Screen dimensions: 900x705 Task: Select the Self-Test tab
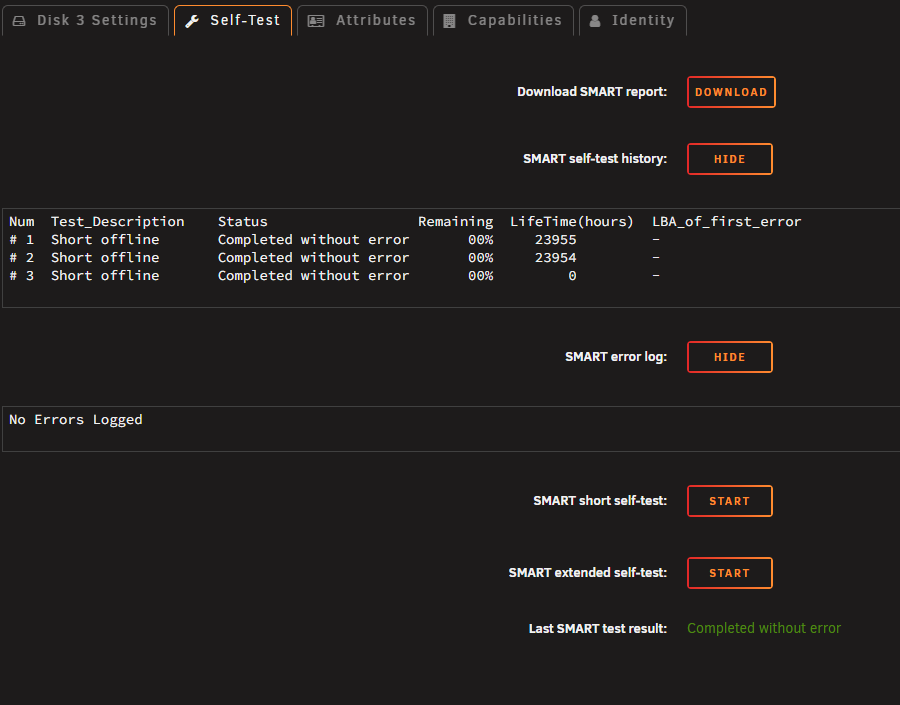pyautogui.click(x=233, y=21)
